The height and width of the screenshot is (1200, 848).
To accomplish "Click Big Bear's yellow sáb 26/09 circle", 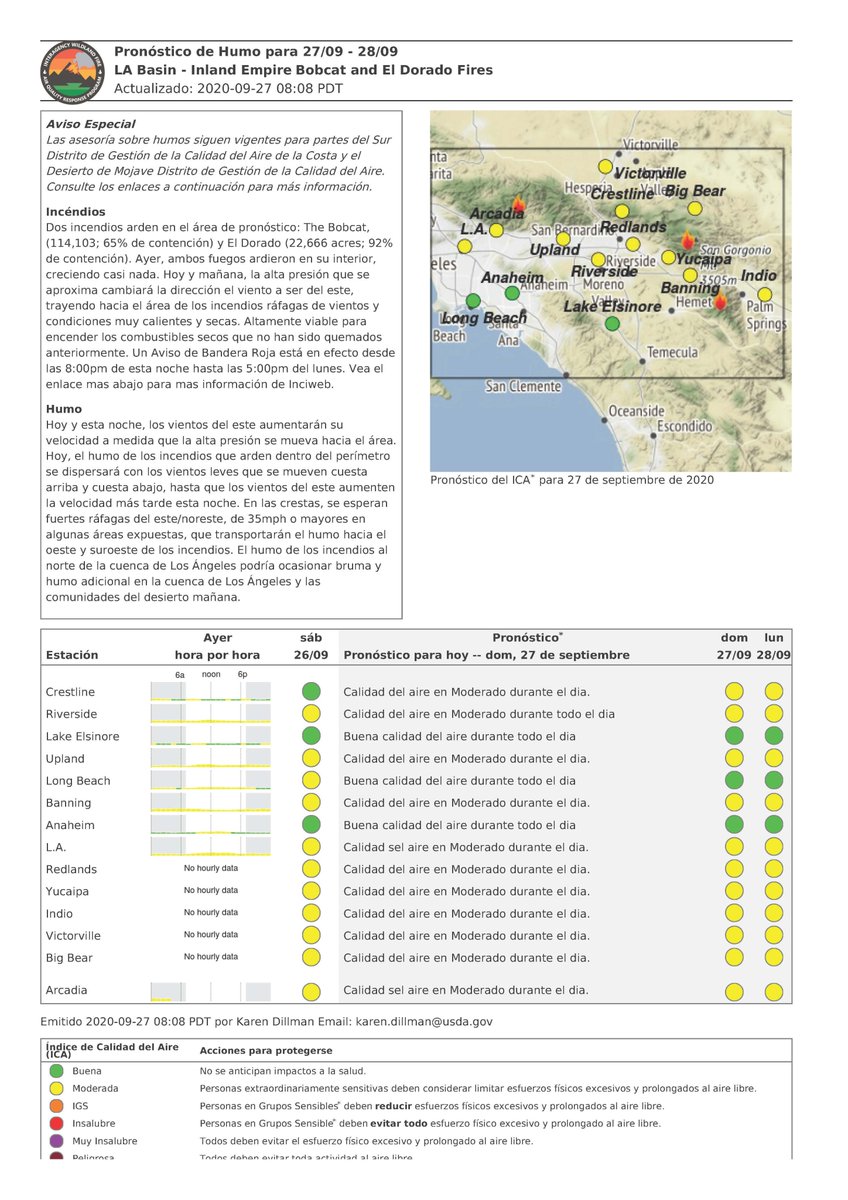I will (x=311, y=957).
